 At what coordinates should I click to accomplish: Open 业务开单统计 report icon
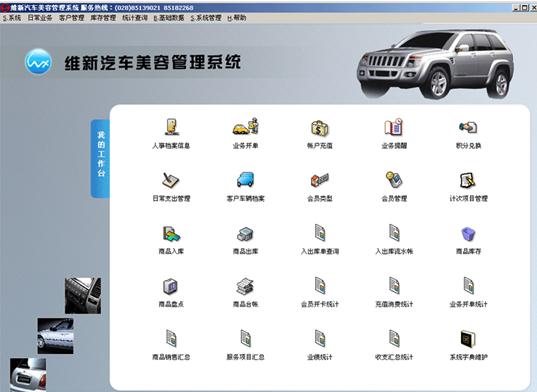click(x=469, y=286)
